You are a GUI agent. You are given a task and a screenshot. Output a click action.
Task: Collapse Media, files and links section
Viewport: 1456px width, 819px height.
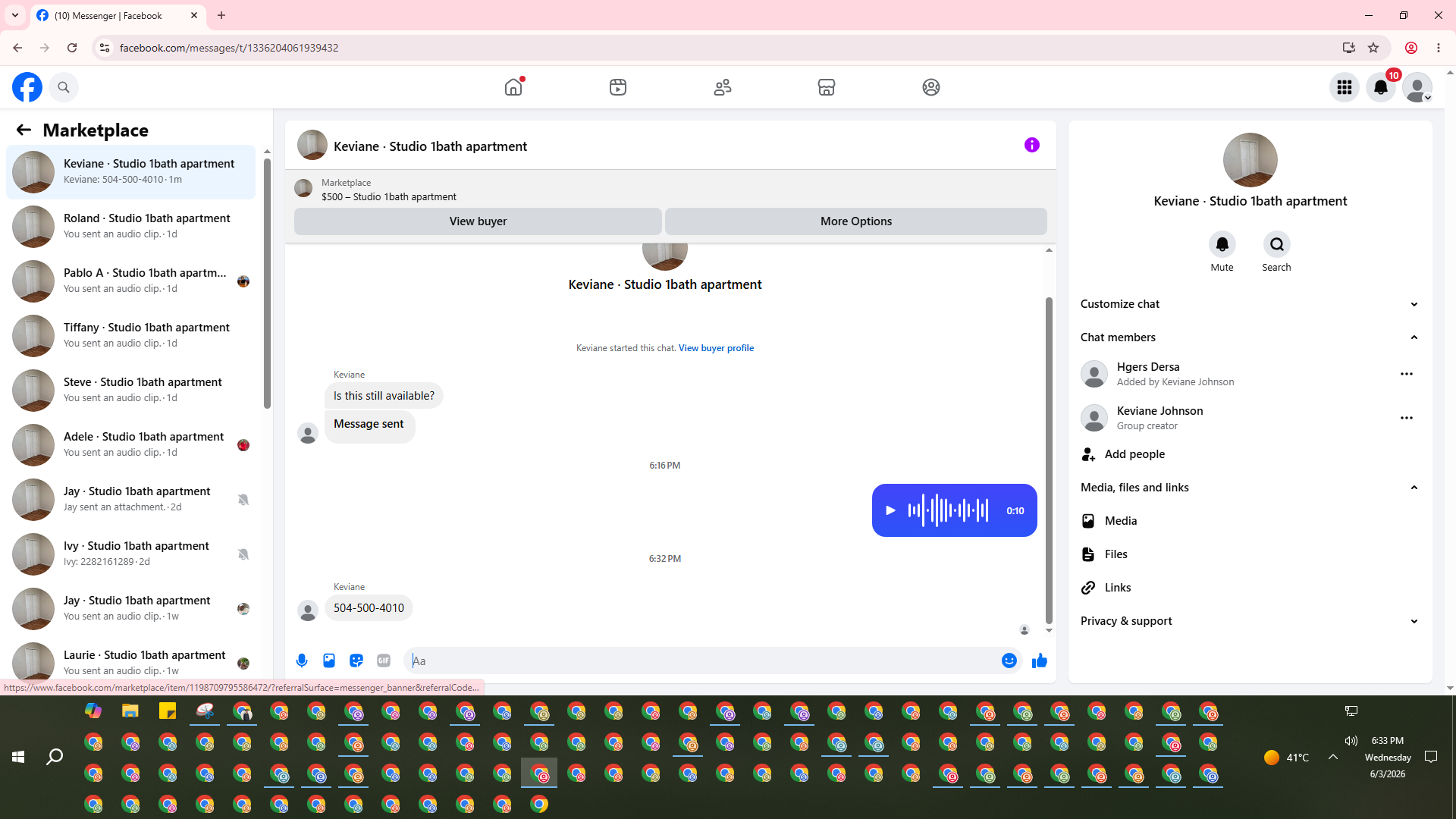(x=1250, y=488)
